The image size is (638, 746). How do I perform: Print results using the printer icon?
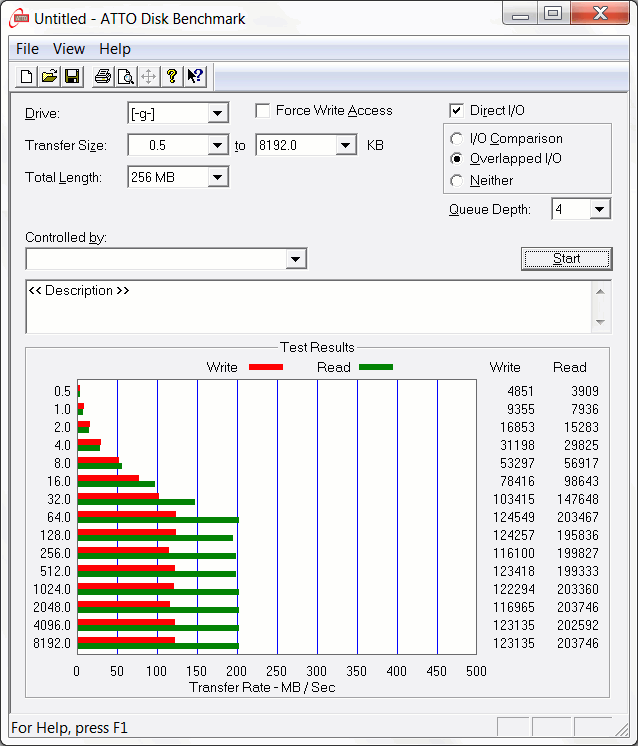(x=103, y=76)
